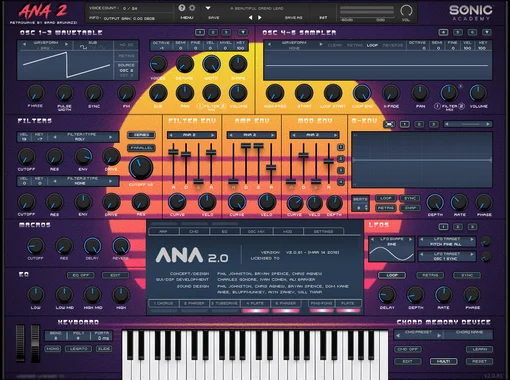Click the chord Learn button
510x380 pixels.
click(479, 349)
